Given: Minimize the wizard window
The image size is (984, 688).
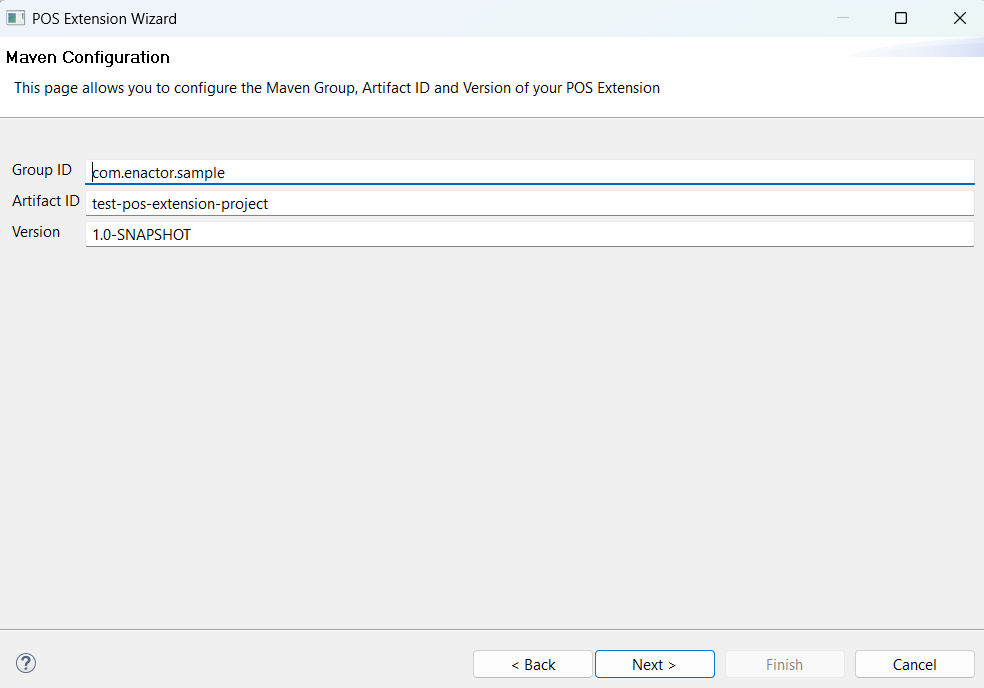Looking at the screenshot, I should [841, 17].
